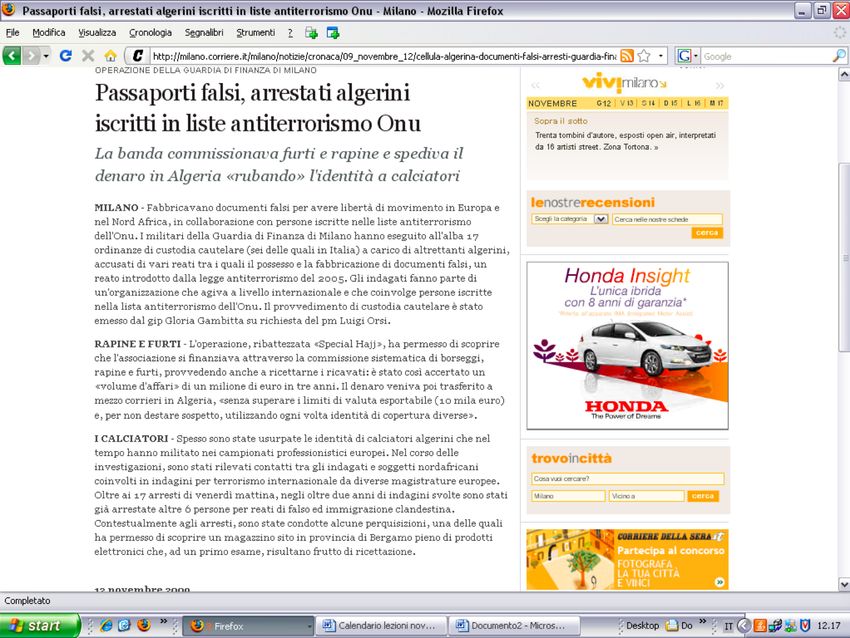
Task: Reload the page with the refresh icon
Action: coord(66,56)
